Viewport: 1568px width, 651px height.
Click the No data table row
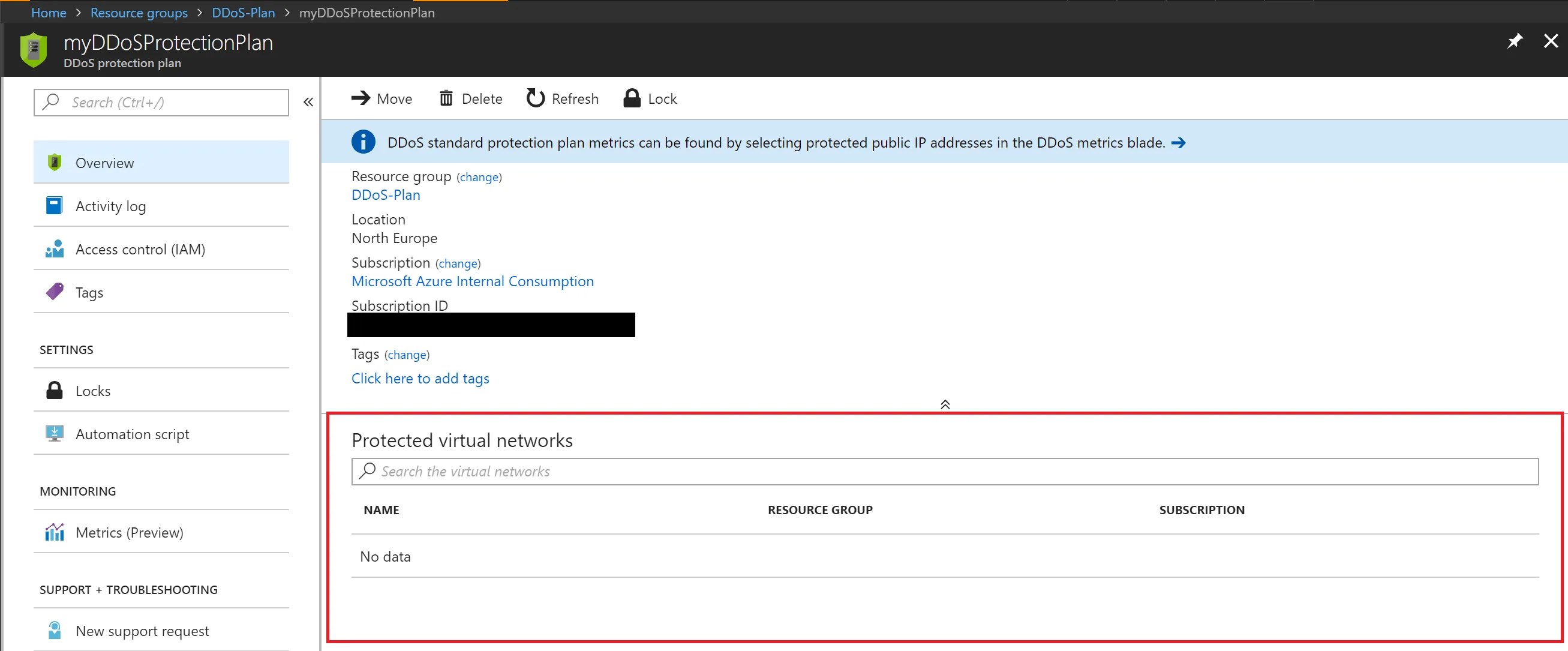945,556
